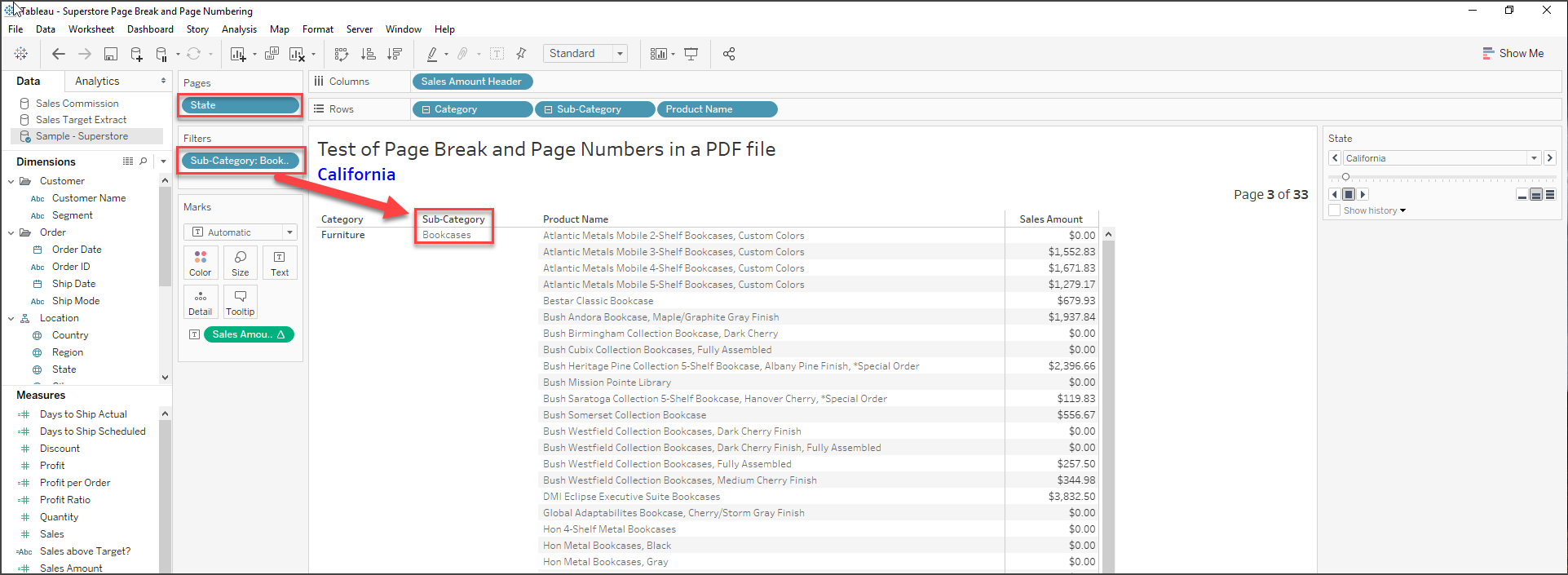The width and height of the screenshot is (1568, 575).
Task: Click the table vertical scrollbar
Action: click(1108, 400)
